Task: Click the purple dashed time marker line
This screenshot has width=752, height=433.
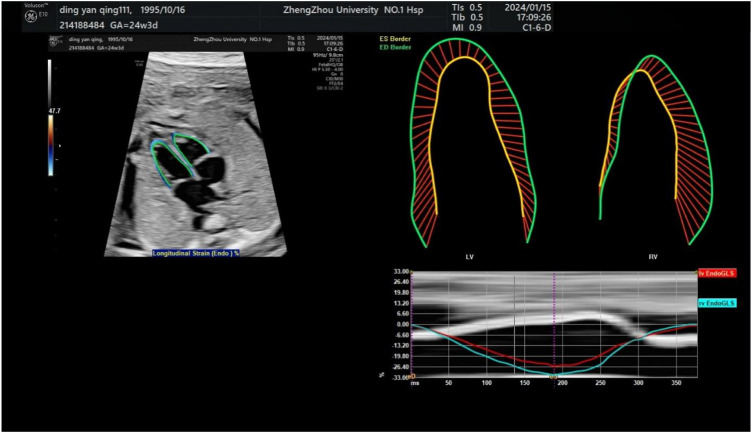Action: (553, 320)
